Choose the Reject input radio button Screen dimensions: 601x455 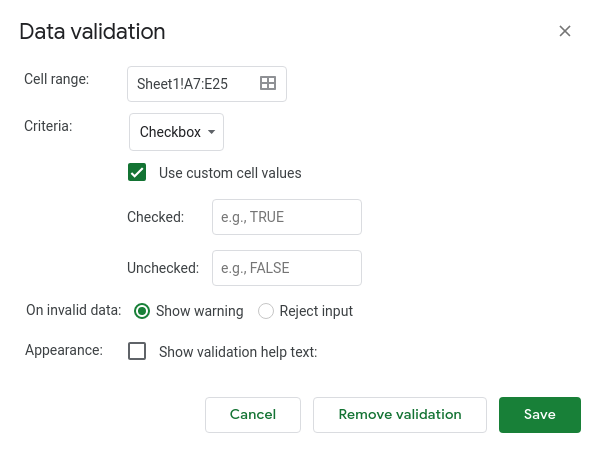click(x=266, y=311)
